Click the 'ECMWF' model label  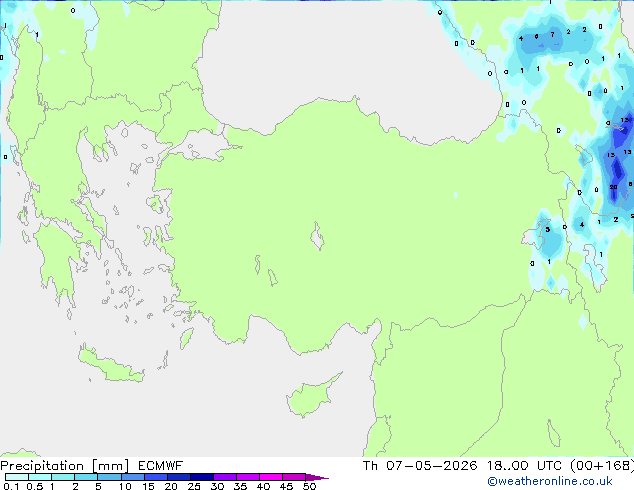coord(161,466)
